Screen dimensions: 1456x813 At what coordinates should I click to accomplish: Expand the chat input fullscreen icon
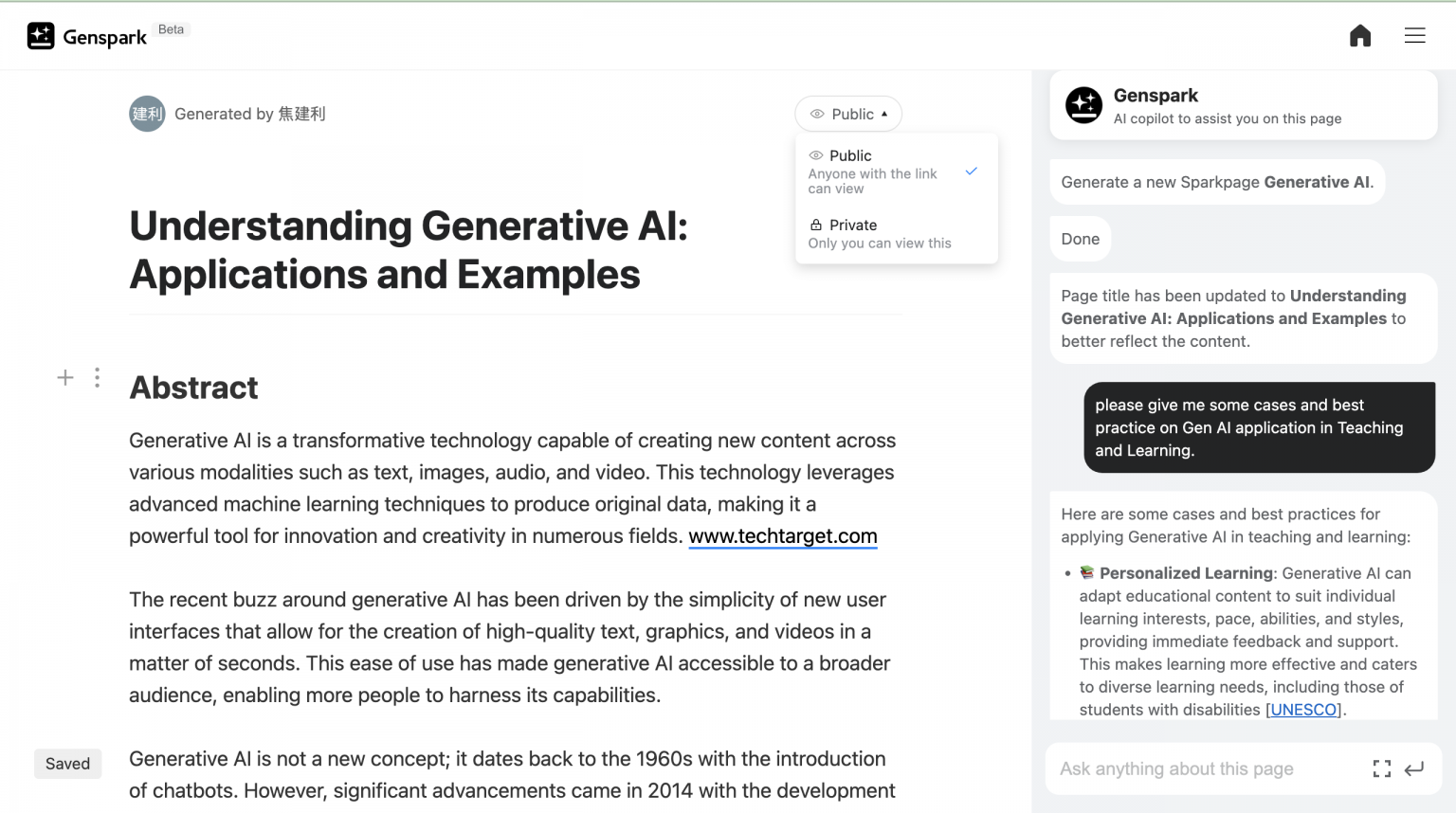tap(1382, 769)
